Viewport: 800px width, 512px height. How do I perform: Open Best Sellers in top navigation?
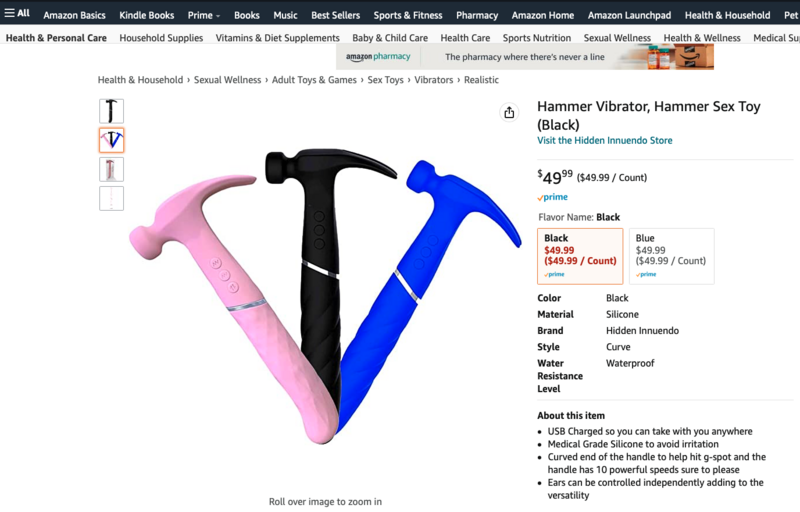(335, 15)
